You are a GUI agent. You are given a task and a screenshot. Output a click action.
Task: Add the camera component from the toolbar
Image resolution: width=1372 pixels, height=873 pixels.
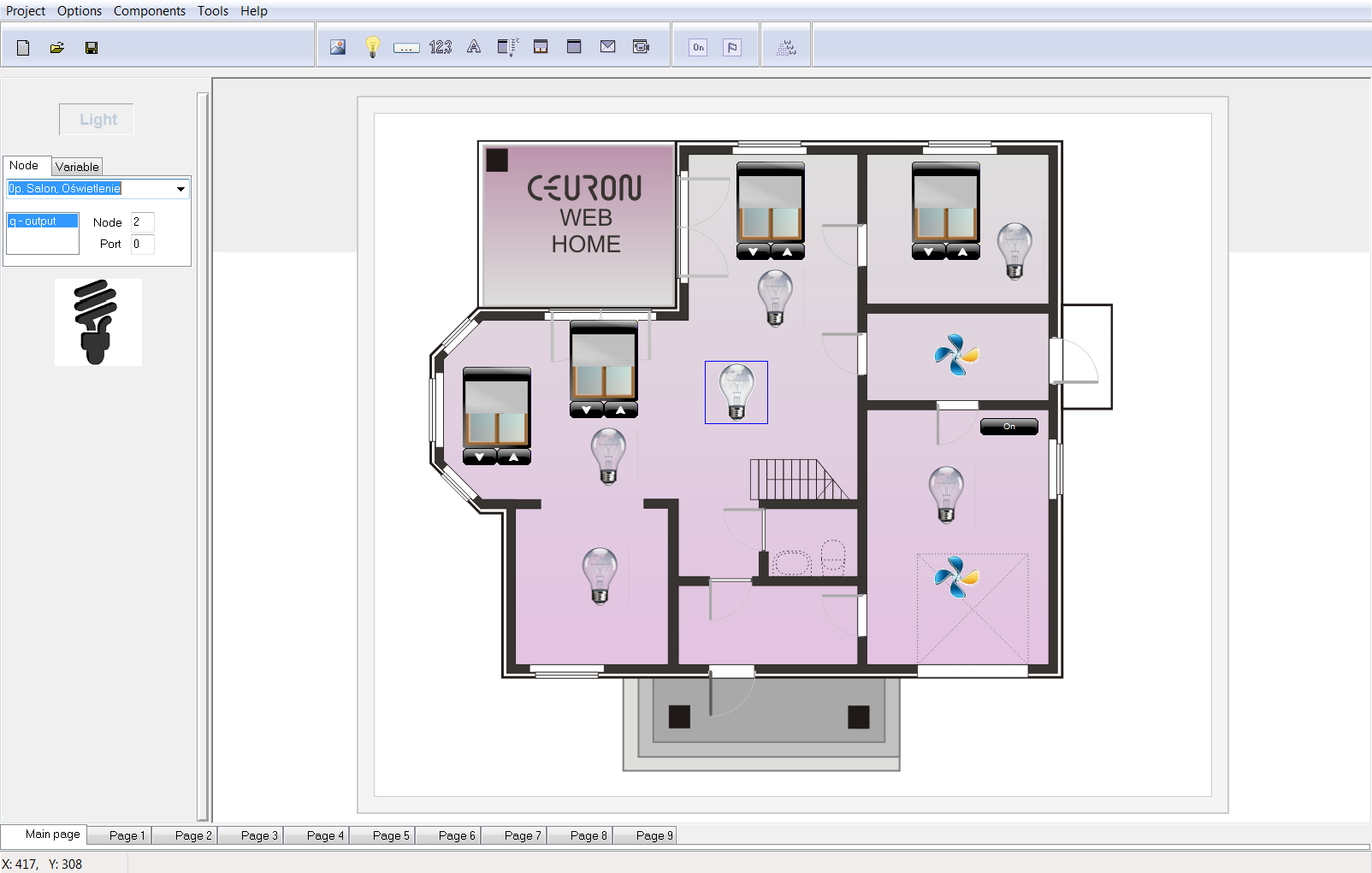641,47
